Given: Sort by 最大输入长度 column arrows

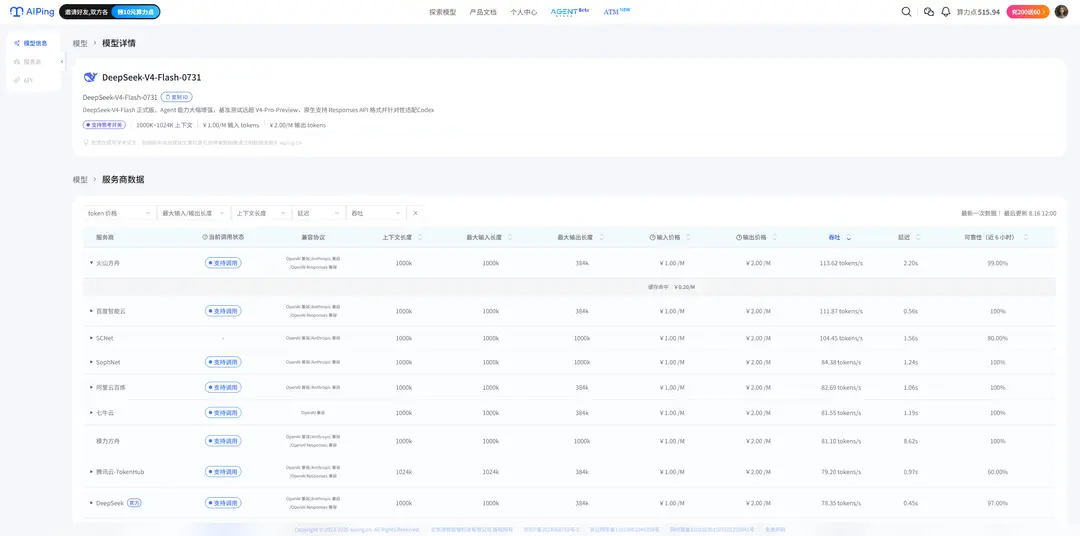Looking at the screenshot, I should [510, 237].
